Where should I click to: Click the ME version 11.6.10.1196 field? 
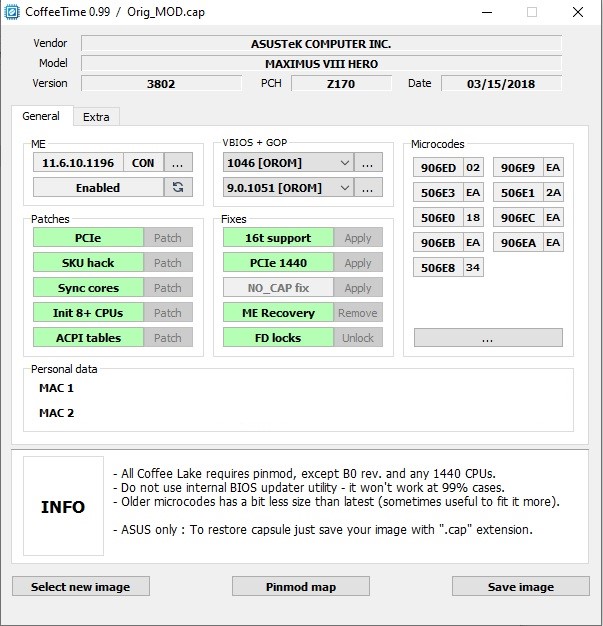[78, 162]
